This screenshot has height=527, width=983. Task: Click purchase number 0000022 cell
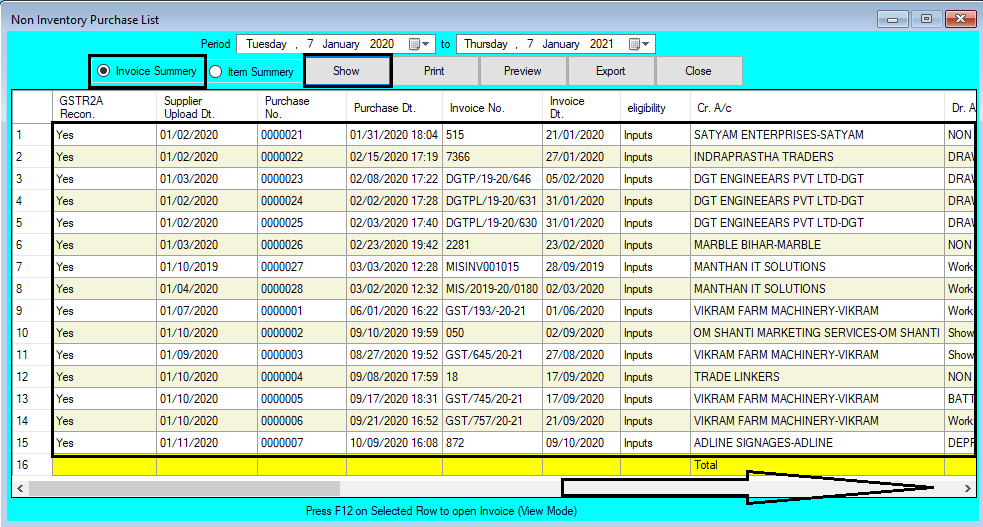coord(302,157)
